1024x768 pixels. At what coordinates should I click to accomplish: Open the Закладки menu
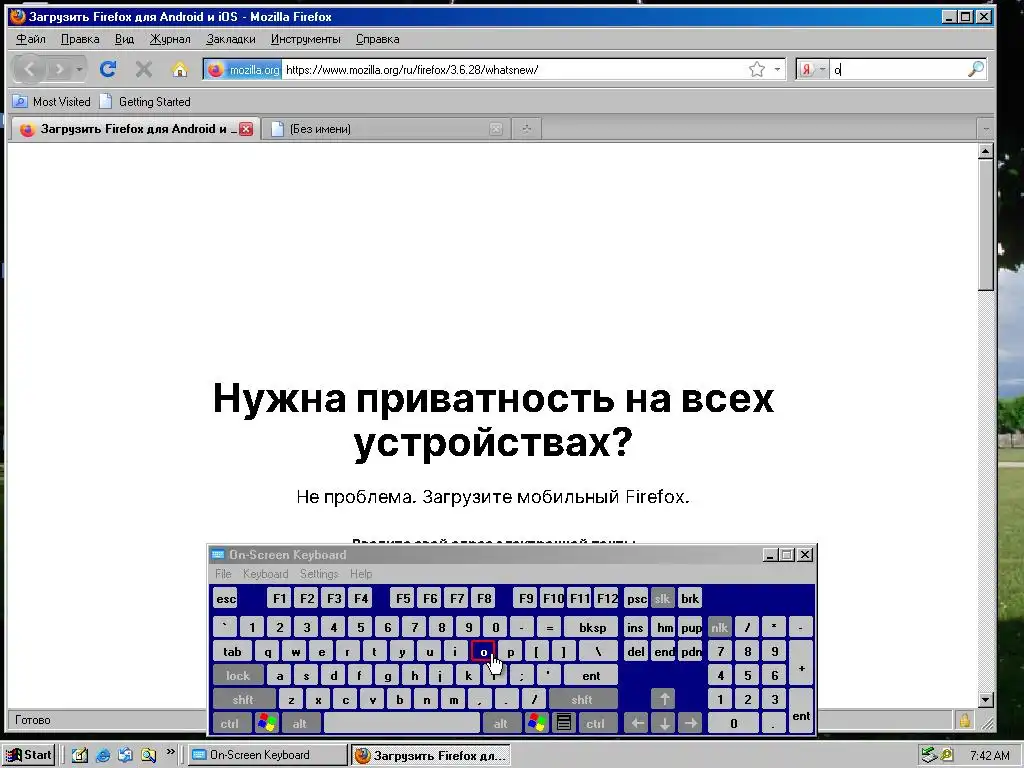231,39
